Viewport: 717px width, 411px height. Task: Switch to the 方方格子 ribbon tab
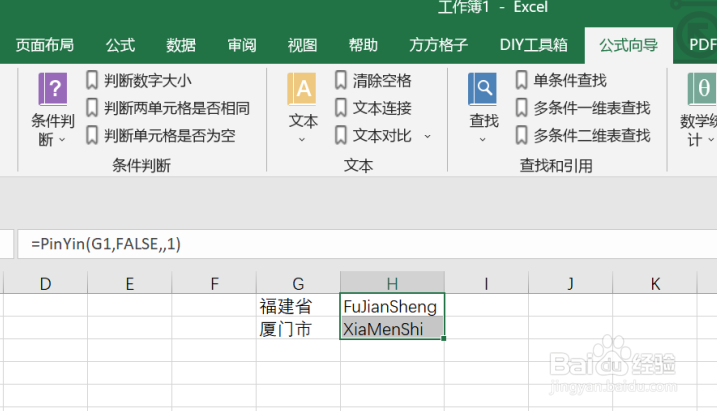pyautogui.click(x=438, y=45)
